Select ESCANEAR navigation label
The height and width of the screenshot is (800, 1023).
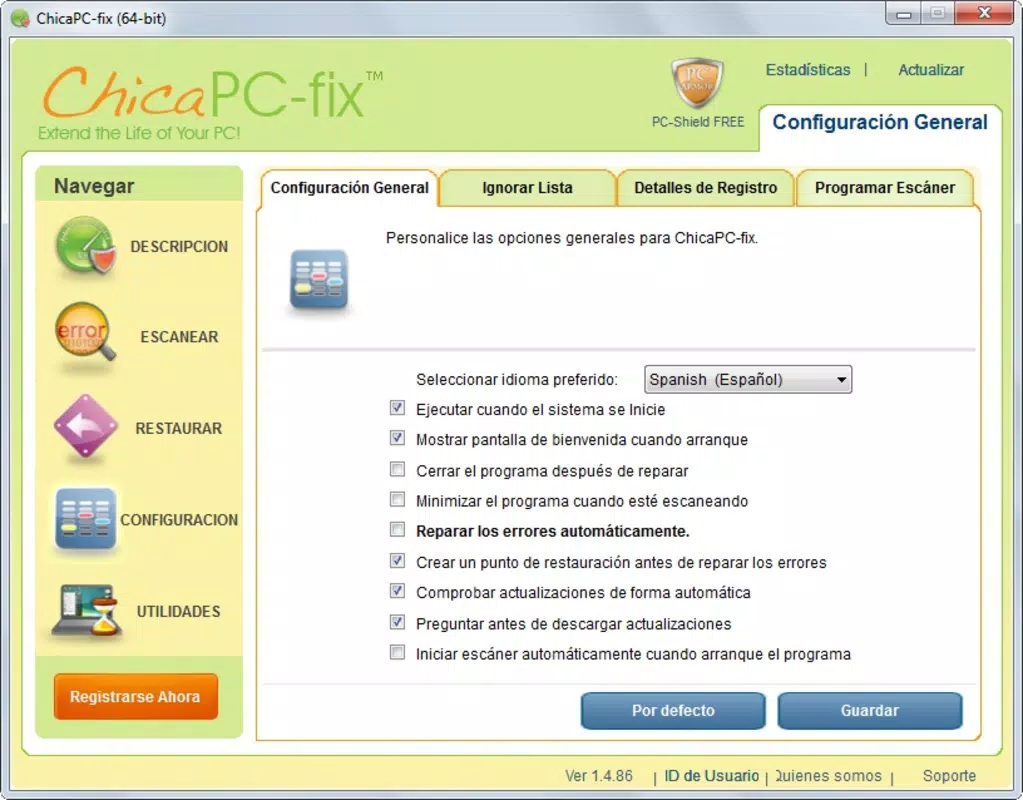pyautogui.click(x=179, y=337)
